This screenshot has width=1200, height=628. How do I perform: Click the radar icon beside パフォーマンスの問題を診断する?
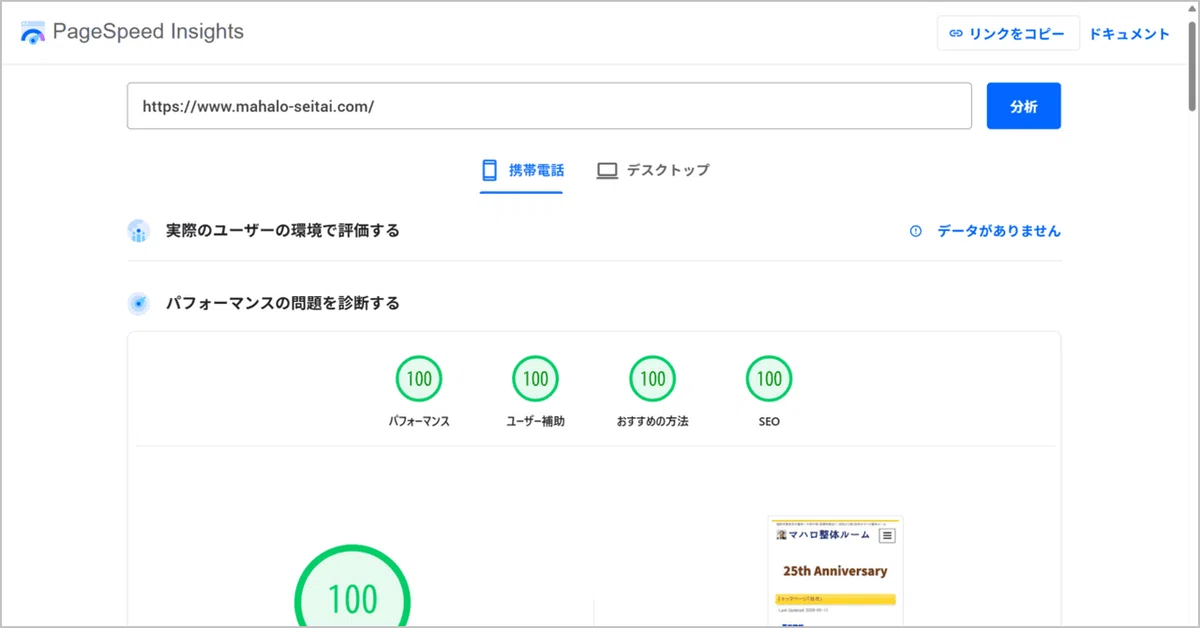(139, 303)
